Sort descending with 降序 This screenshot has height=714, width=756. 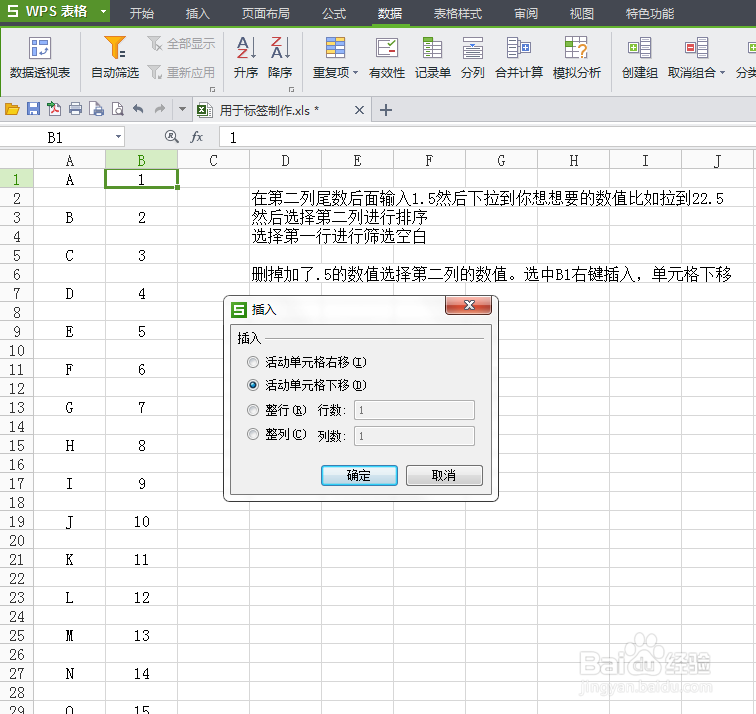tap(280, 58)
